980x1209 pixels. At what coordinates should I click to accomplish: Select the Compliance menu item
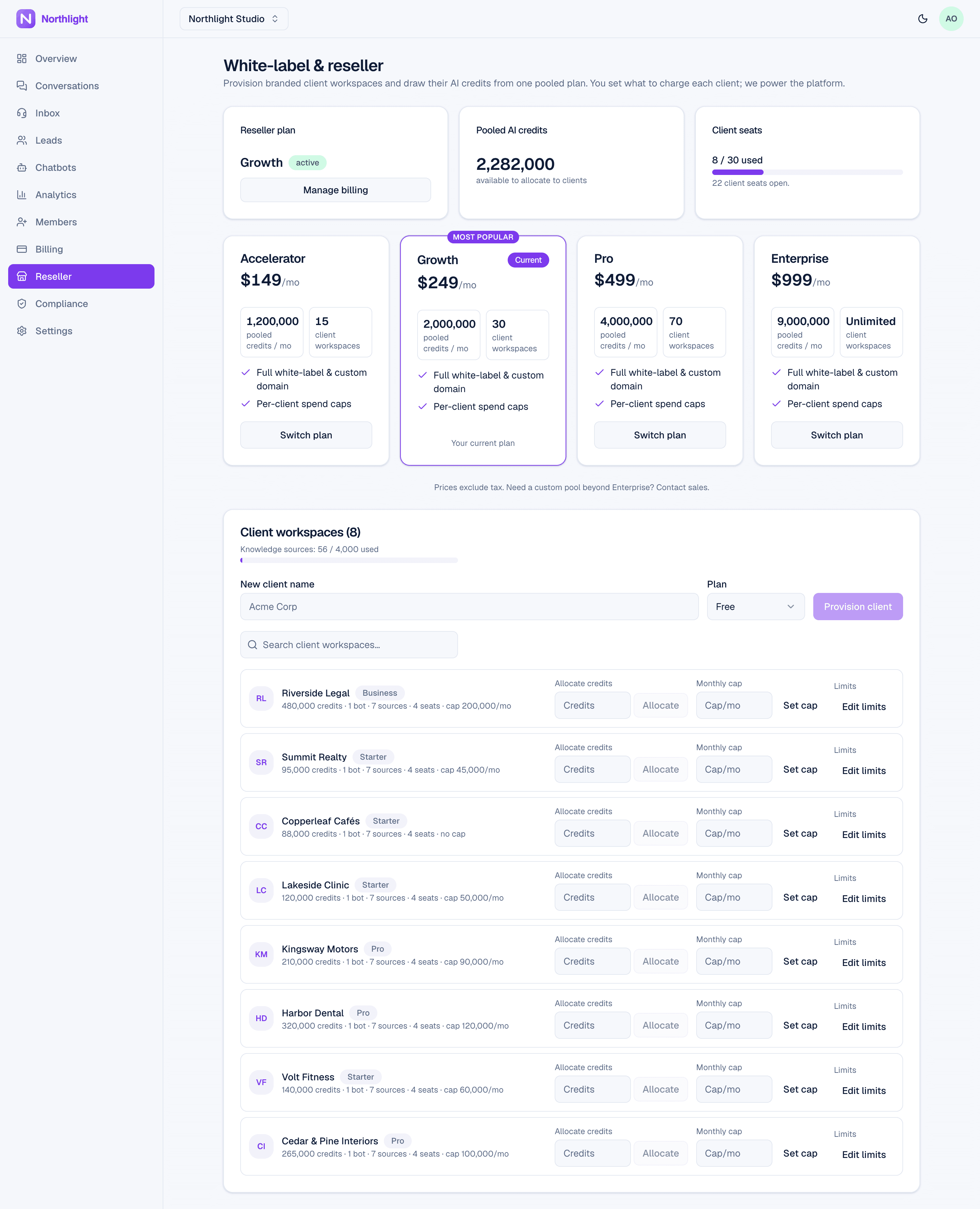tap(81, 304)
